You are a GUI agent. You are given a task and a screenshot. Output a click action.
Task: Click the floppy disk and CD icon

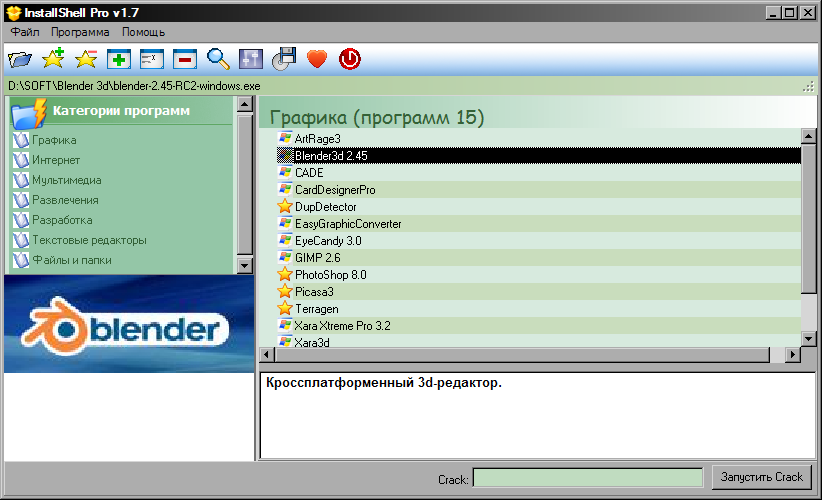[x=284, y=59]
